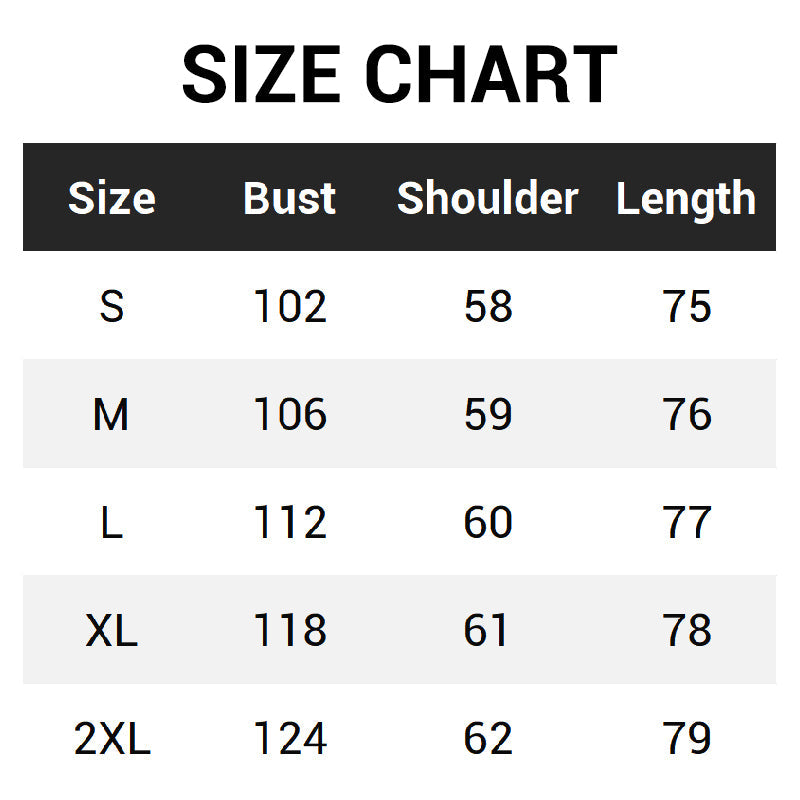Select the XL size cell
The height and width of the screenshot is (800, 800).
pos(111,630)
